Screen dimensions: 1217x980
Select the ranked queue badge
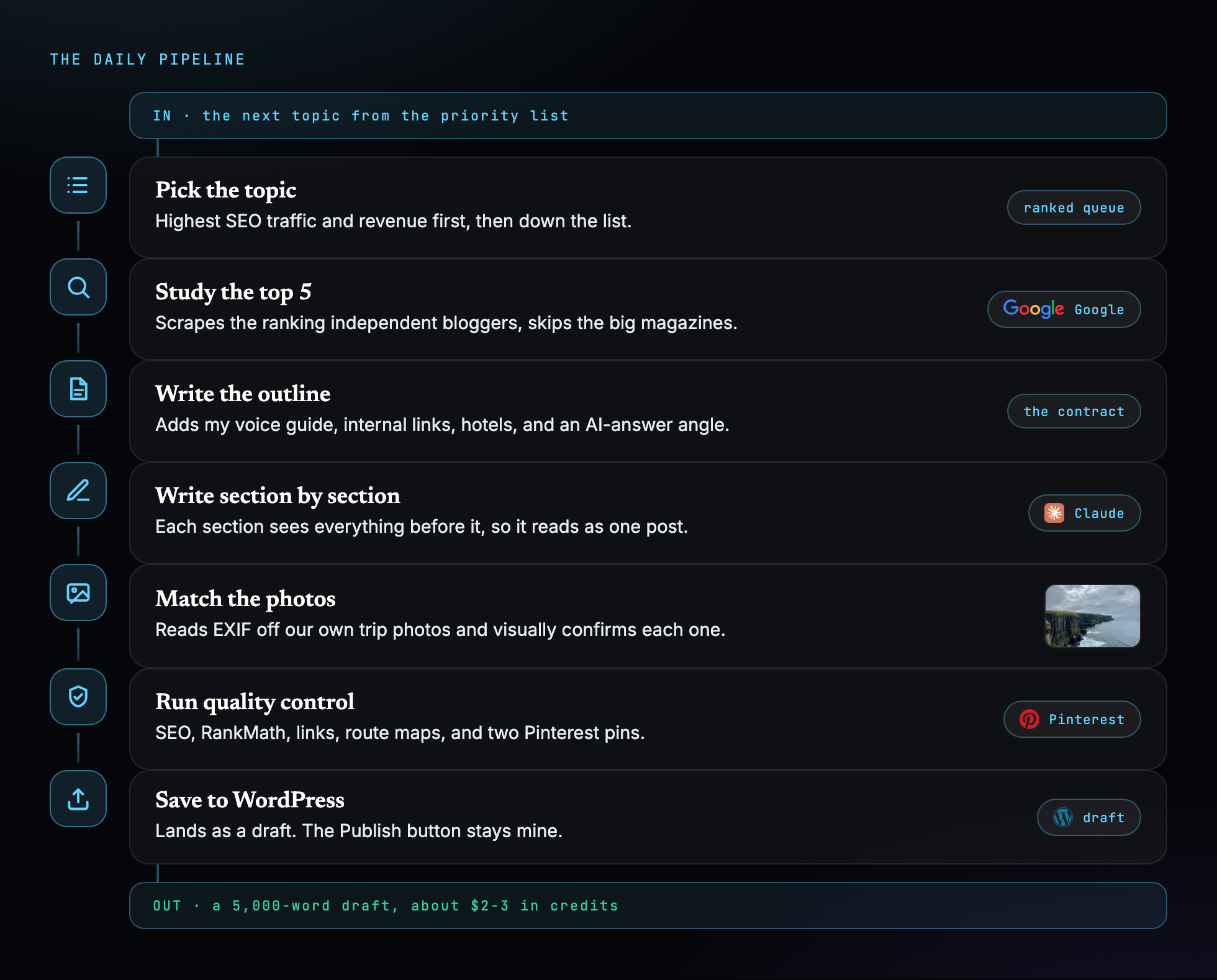click(x=1074, y=207)
